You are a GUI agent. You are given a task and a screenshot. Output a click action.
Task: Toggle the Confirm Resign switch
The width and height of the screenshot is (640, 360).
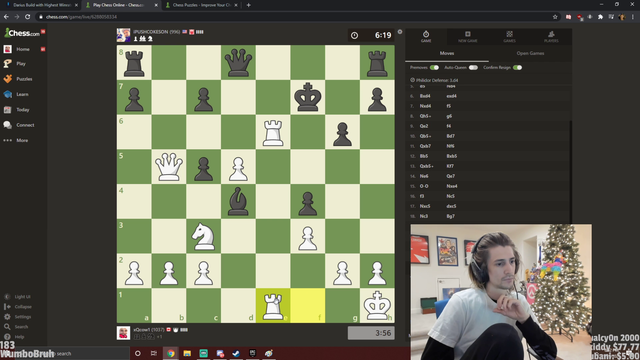coord(518,67)
